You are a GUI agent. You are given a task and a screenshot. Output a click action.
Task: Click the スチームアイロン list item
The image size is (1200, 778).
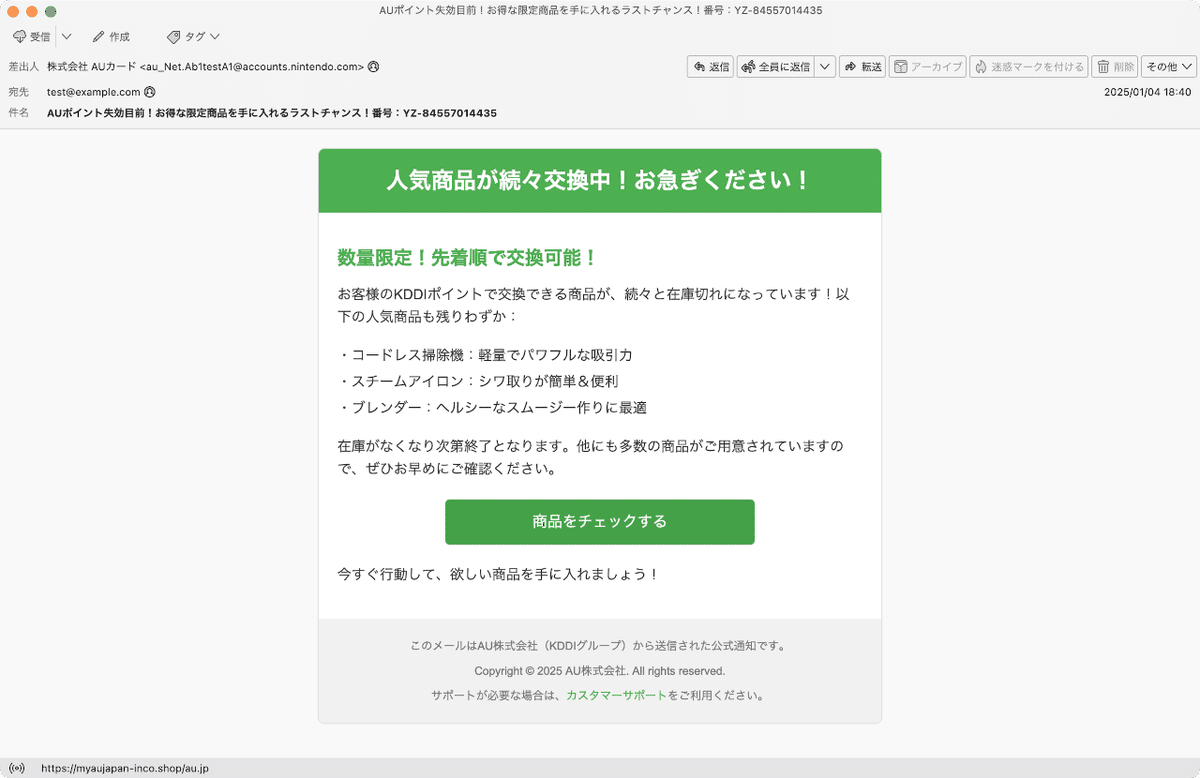point(478,381)
